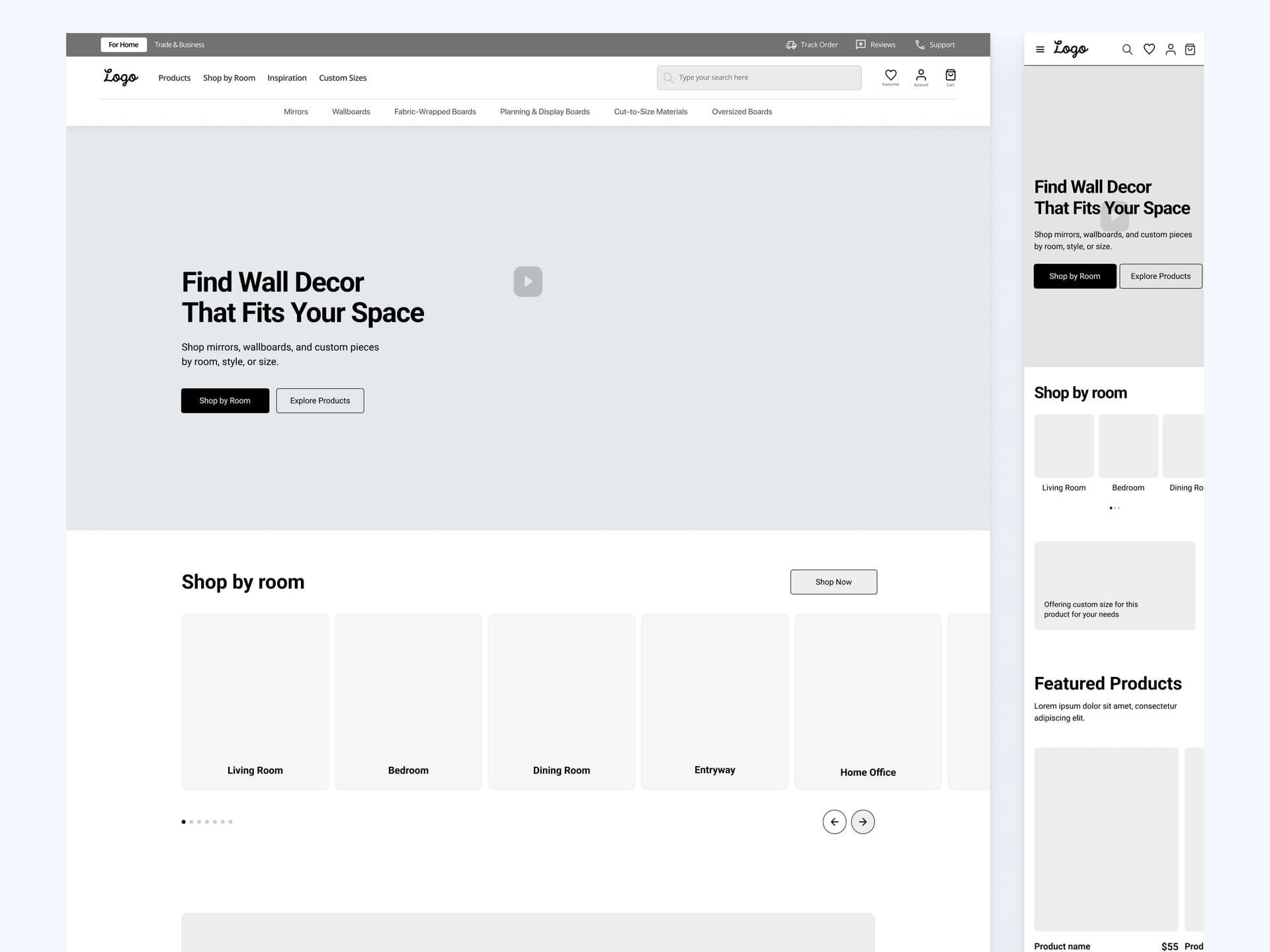The image size is (1270, 952).
Task: Open Reviews link in top bar
Action: click(875, 45)
